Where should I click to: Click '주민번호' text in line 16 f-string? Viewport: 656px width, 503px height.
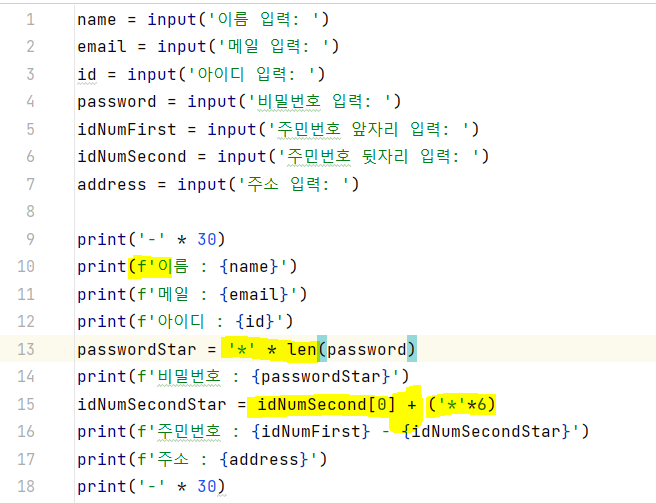189,431
